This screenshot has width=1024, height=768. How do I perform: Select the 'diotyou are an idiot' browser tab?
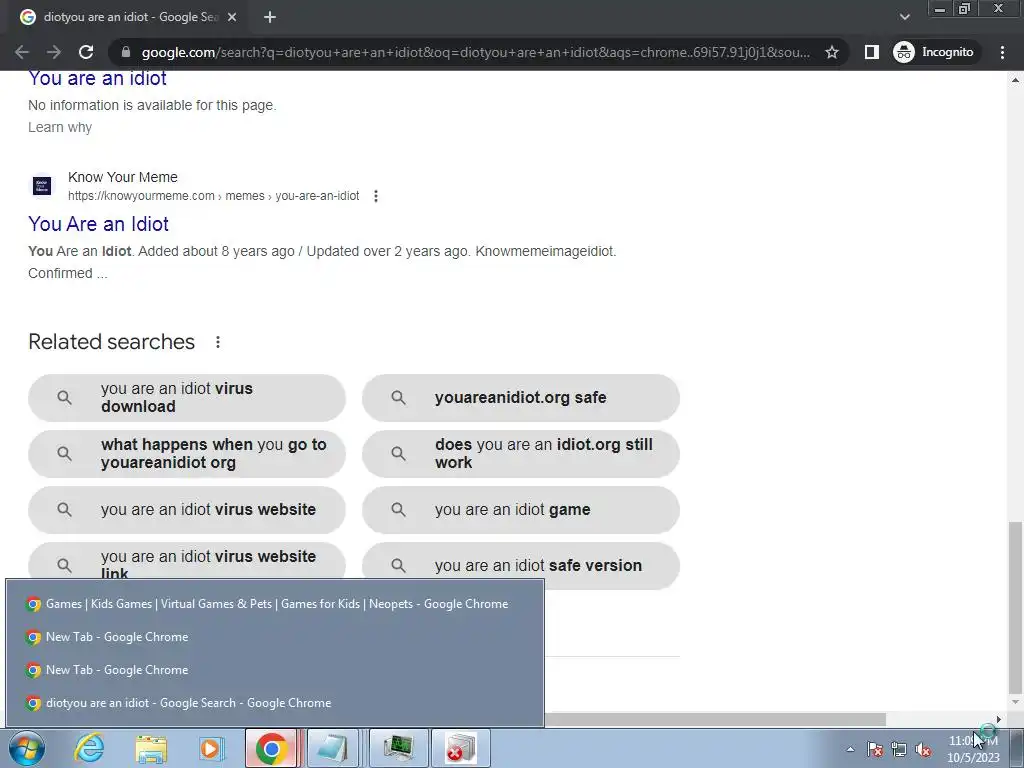point(124,18)
